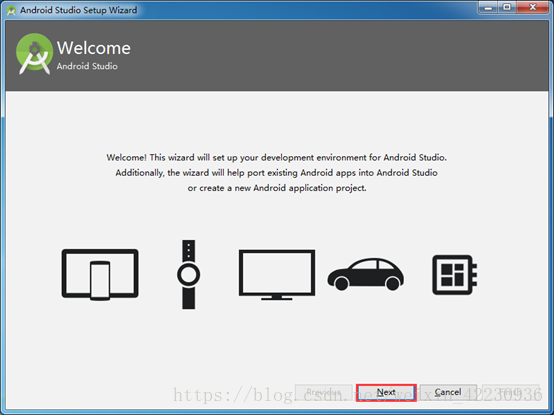
Task: Click the Android Things chip icon
Action: click(x=455, y=275)
